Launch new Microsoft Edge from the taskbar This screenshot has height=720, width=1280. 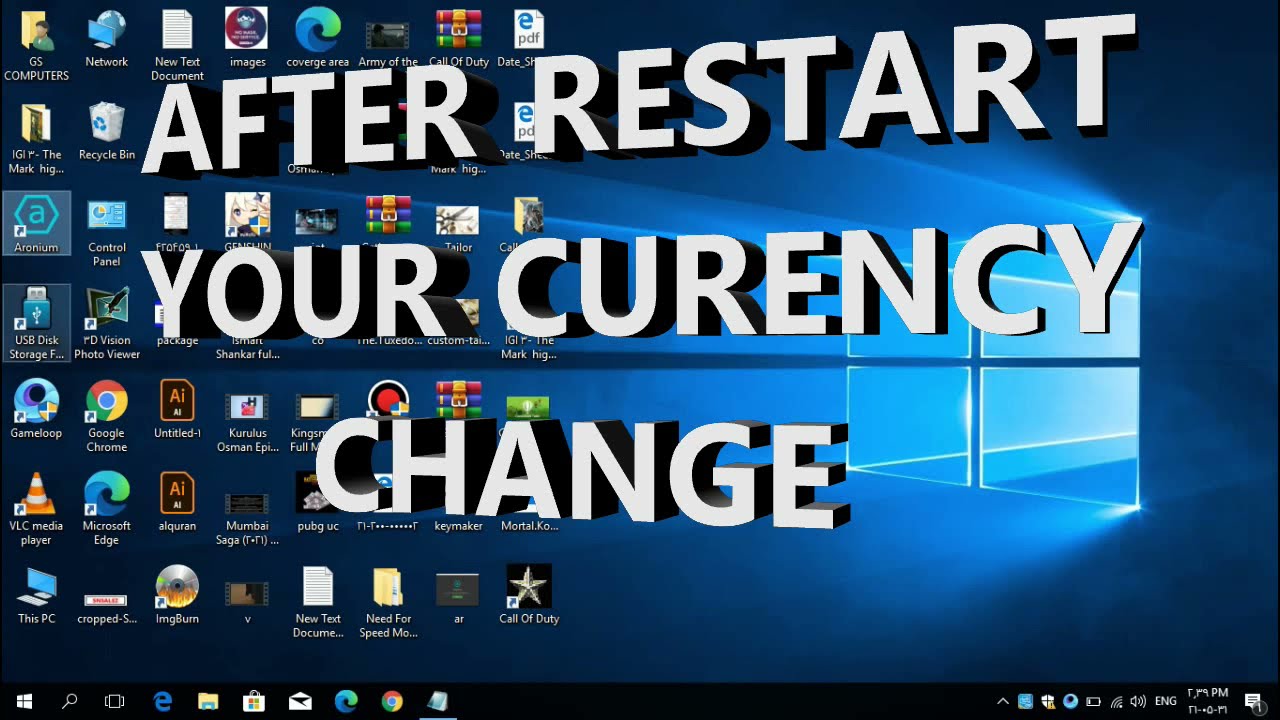(346, 701)
